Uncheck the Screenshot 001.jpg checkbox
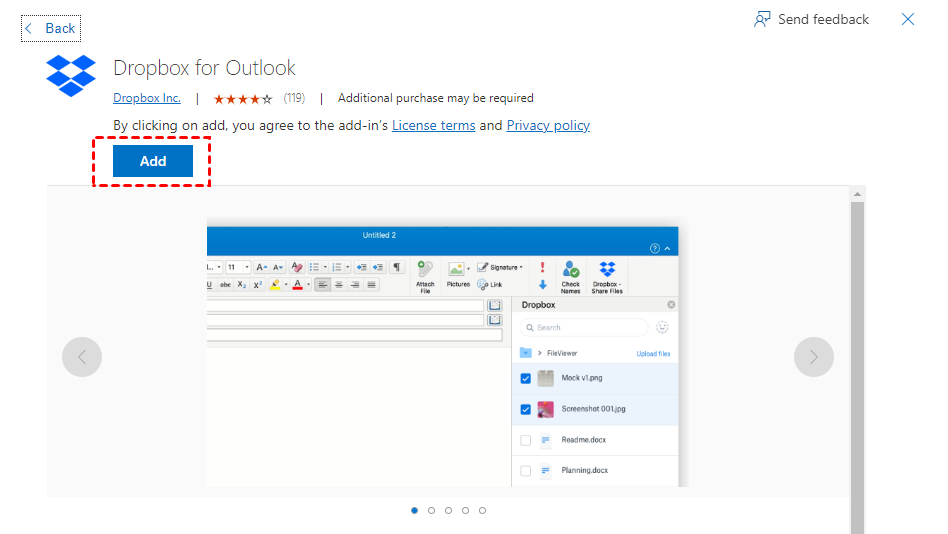Viewport: 948px width, 534px height. pos(525,409)
